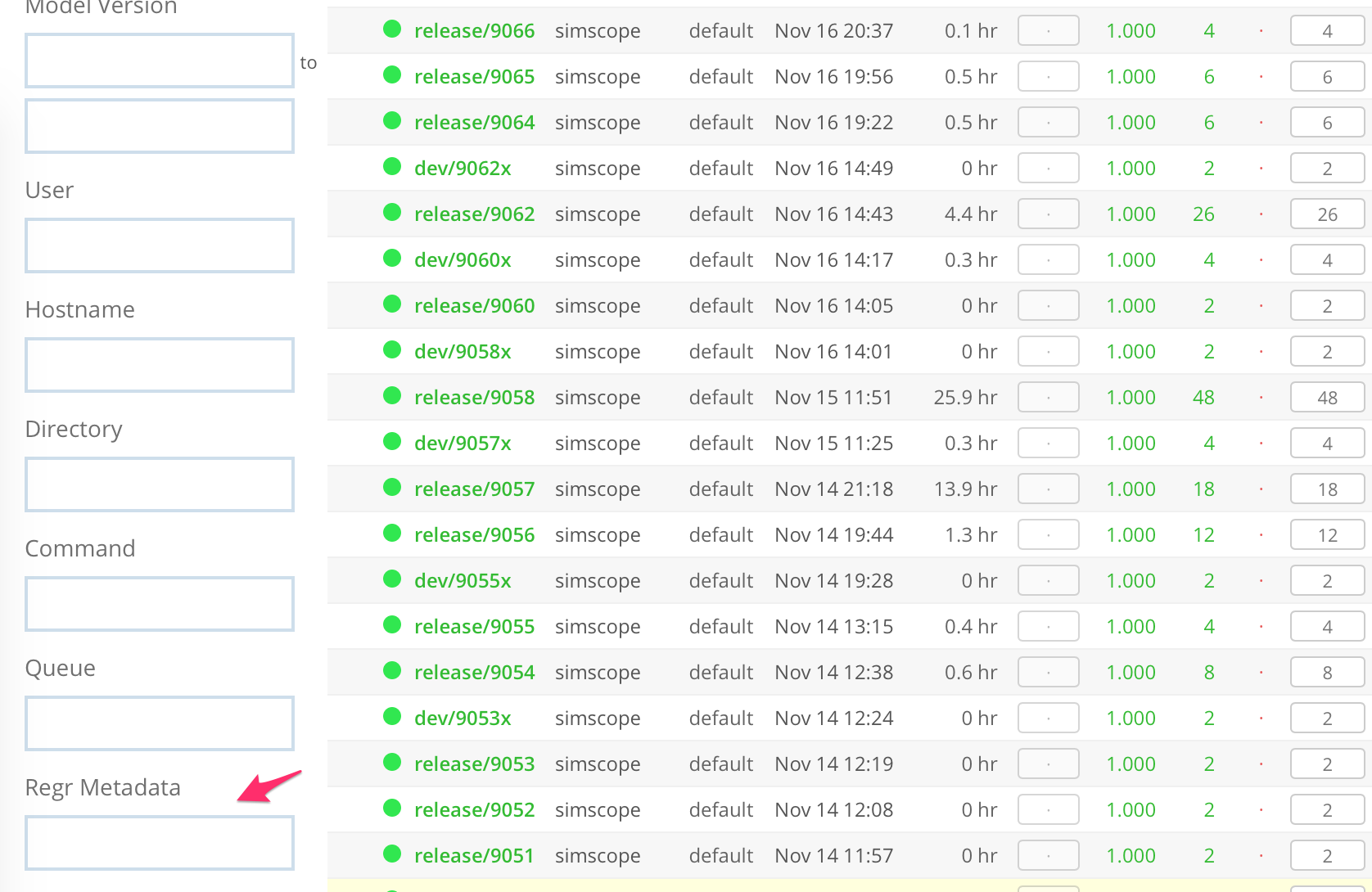The image size is (1372, 892).
Task: Click the green status dot for release/9066
Action: 392,29
